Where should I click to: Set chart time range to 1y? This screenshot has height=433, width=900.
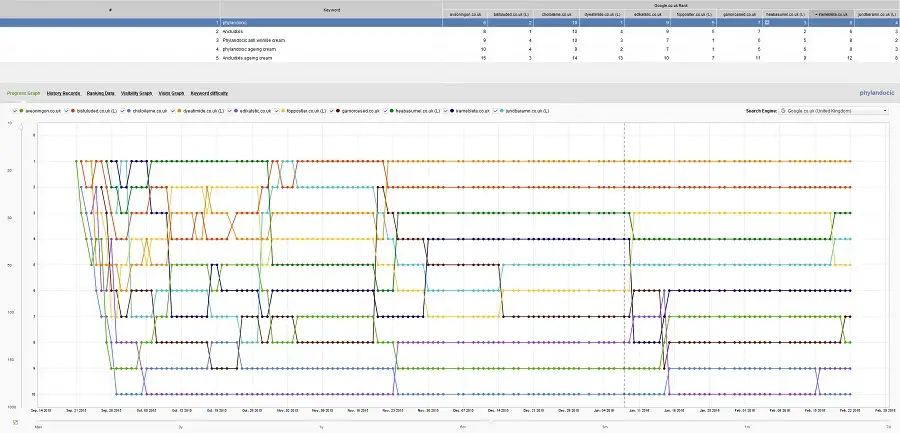(321, 427)
